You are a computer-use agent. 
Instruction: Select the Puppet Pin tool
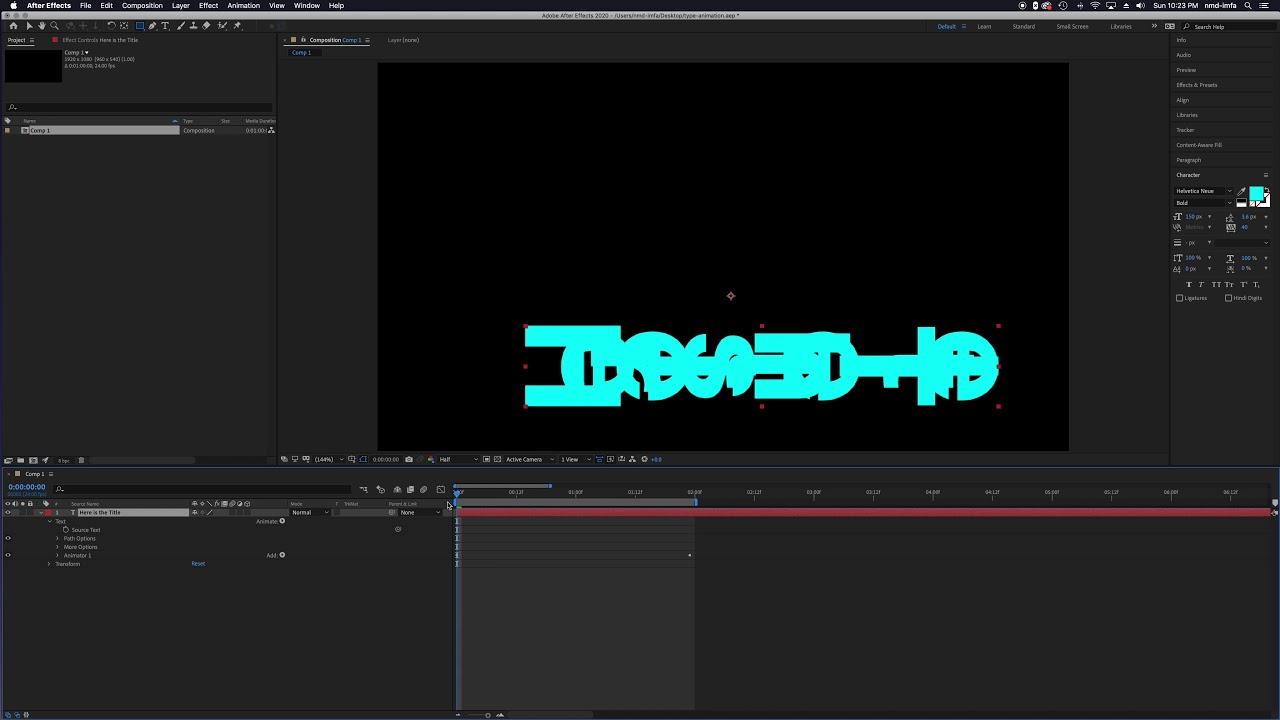click(237, 26)
